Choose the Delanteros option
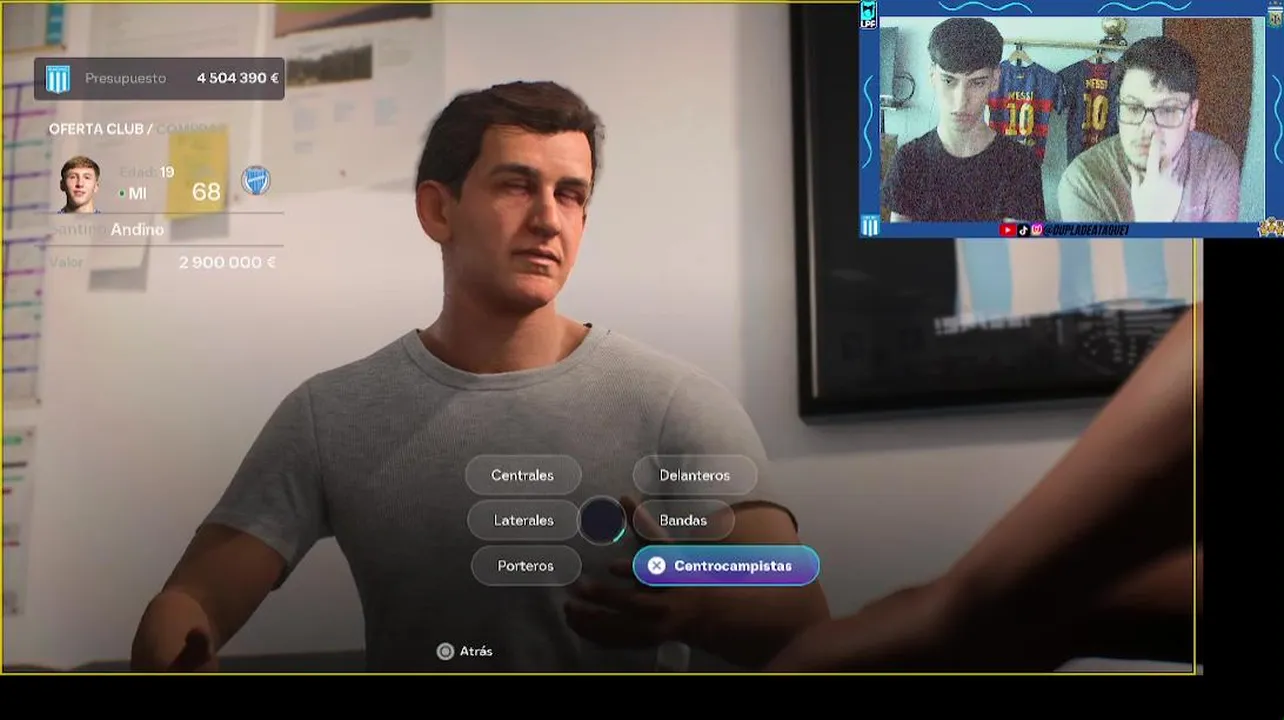Image resolution: width=1284 pixels, height=720 pixels. tap(695, 475)
